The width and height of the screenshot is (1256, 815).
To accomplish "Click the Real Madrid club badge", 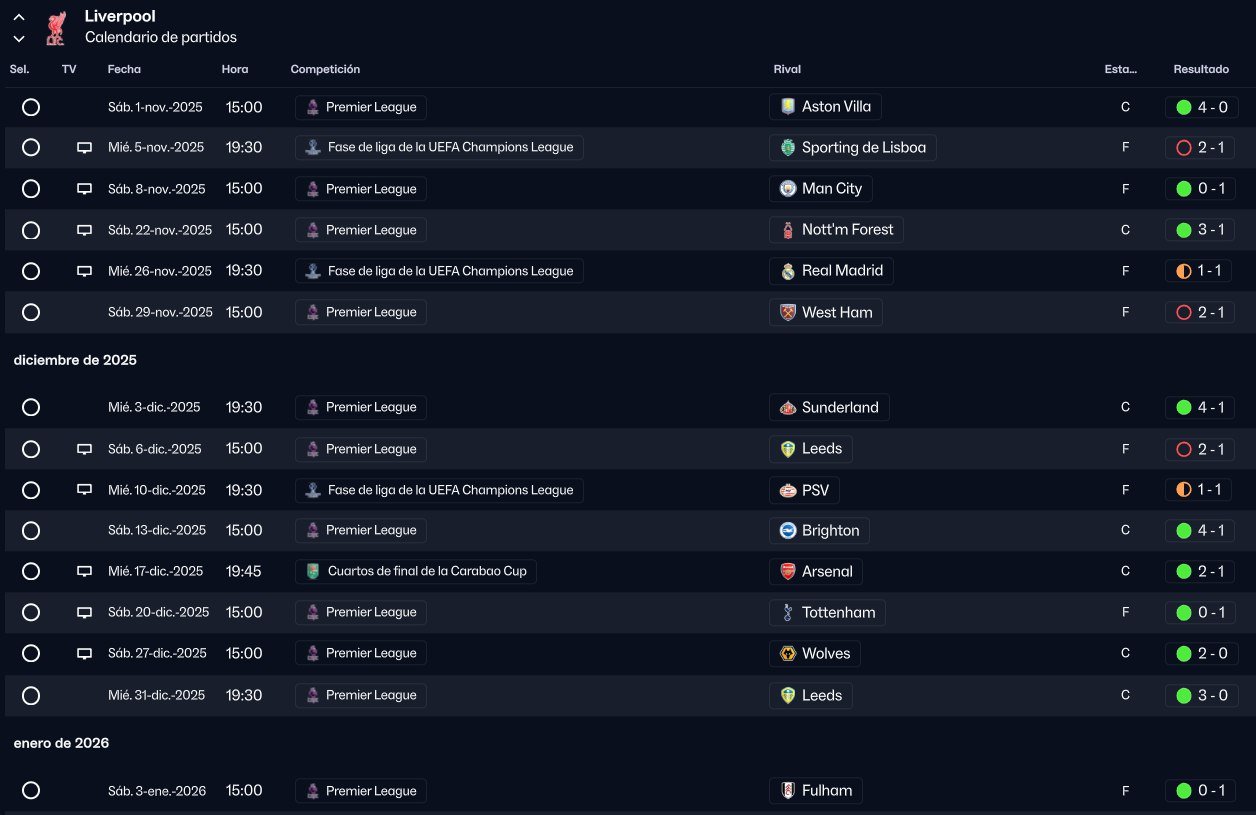I will pyautogui.click(x=787, y=271).
